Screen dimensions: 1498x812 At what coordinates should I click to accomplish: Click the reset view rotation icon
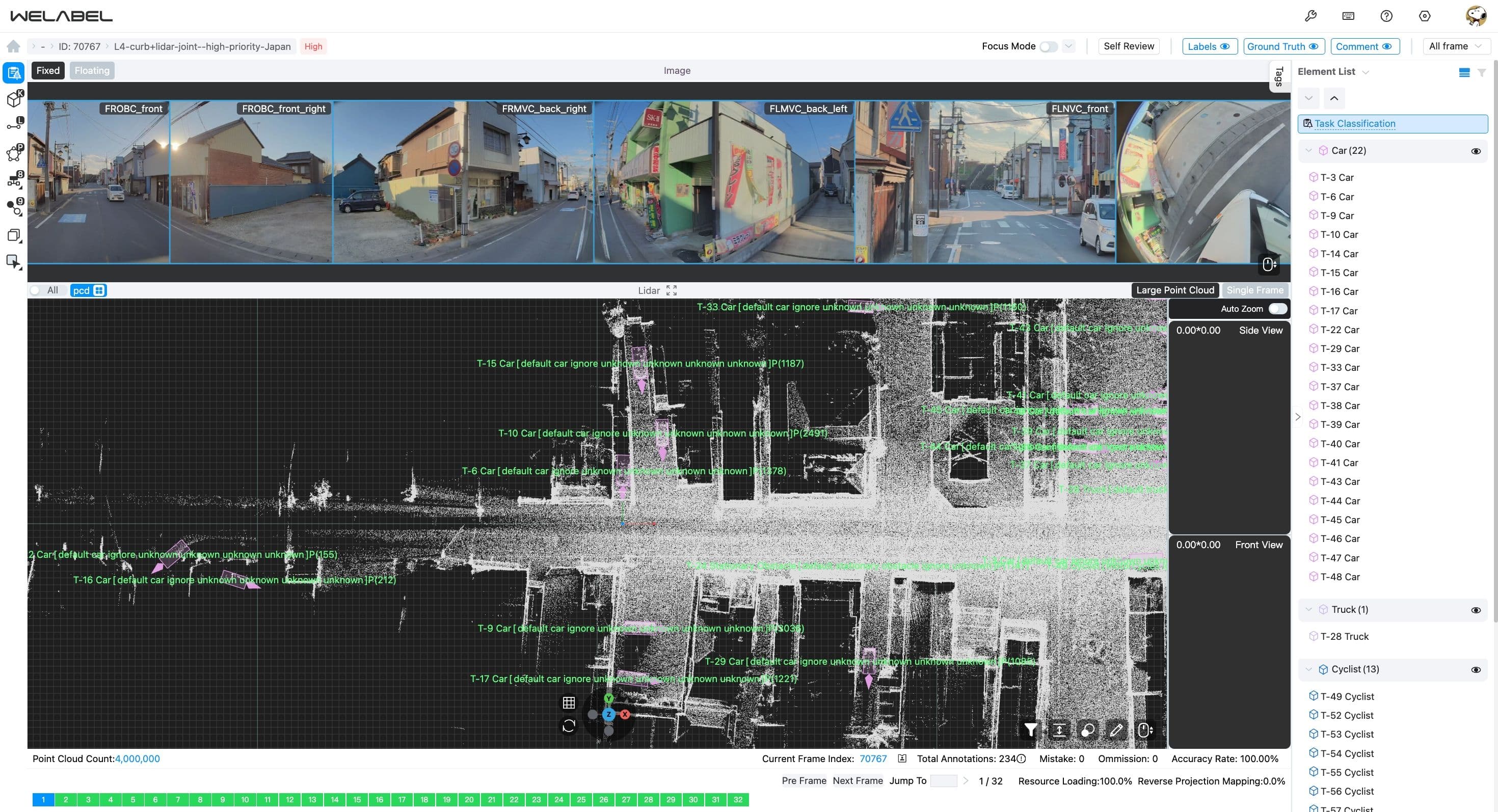pos(569,725)
